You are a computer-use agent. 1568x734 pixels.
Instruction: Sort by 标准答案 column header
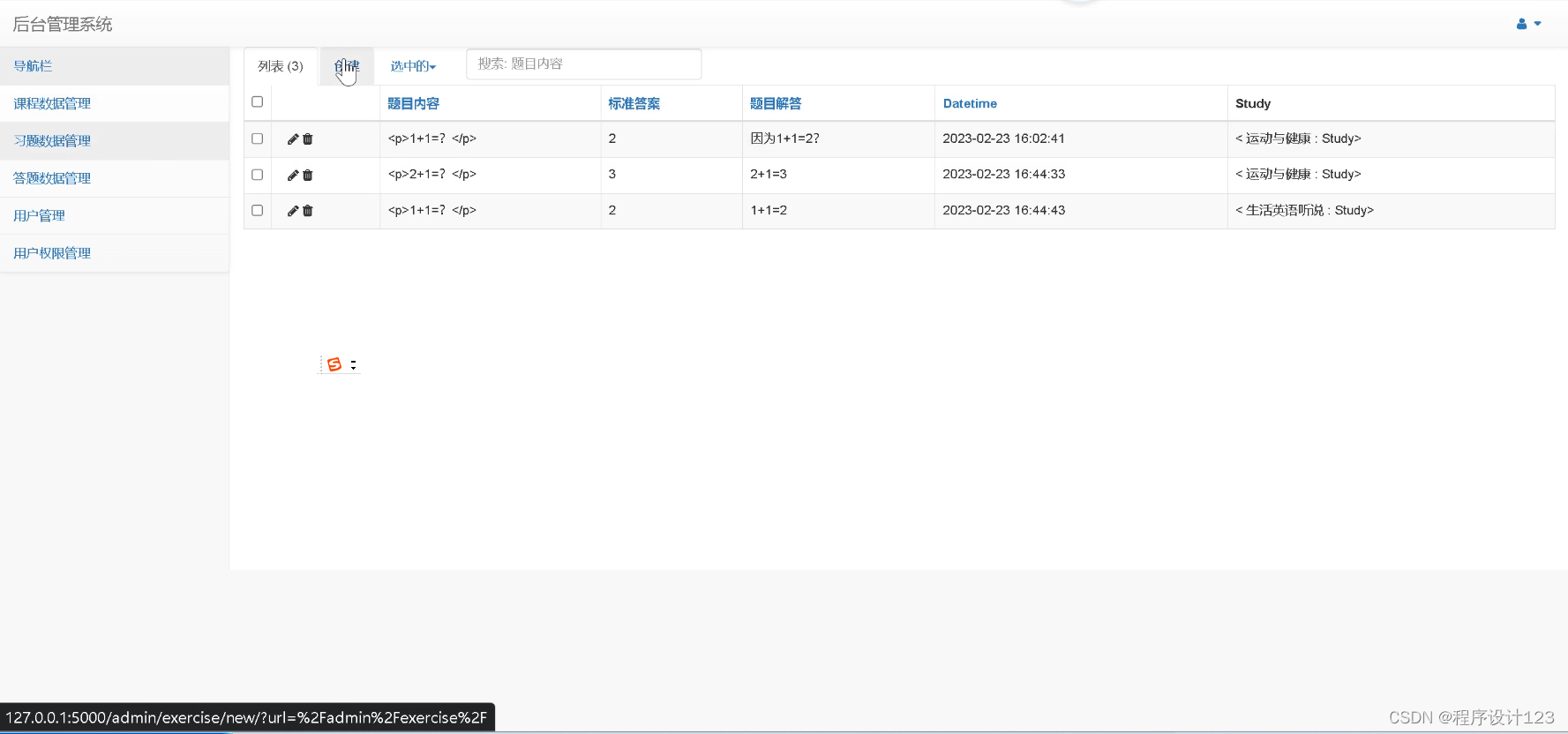coord(634,104)
